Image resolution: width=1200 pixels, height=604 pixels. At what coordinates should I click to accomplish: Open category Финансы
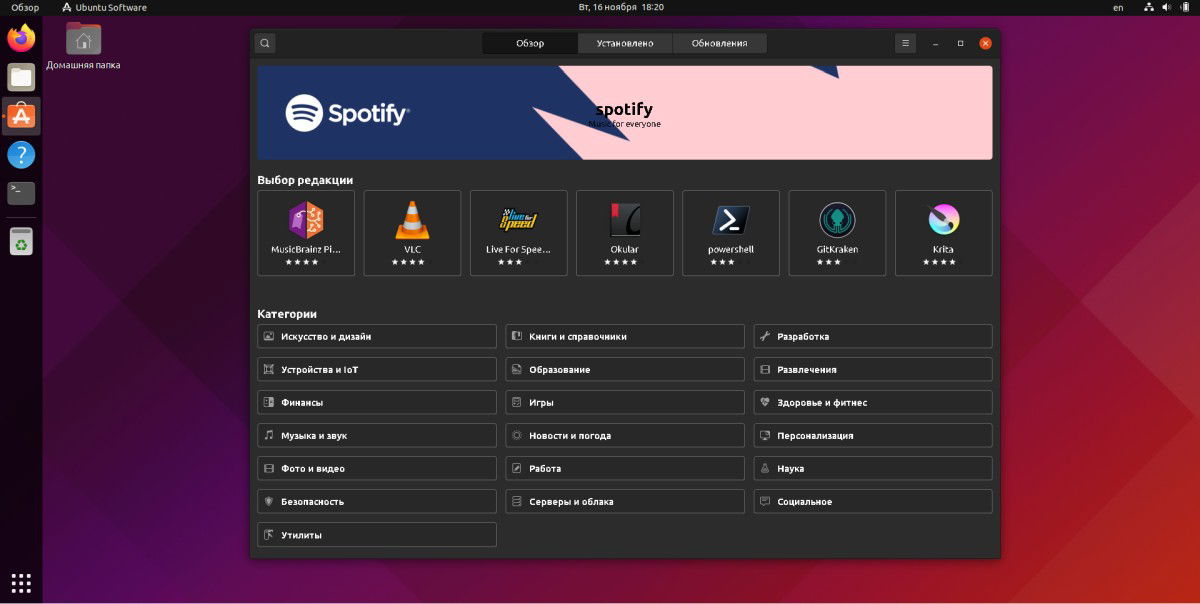(376, 402)
